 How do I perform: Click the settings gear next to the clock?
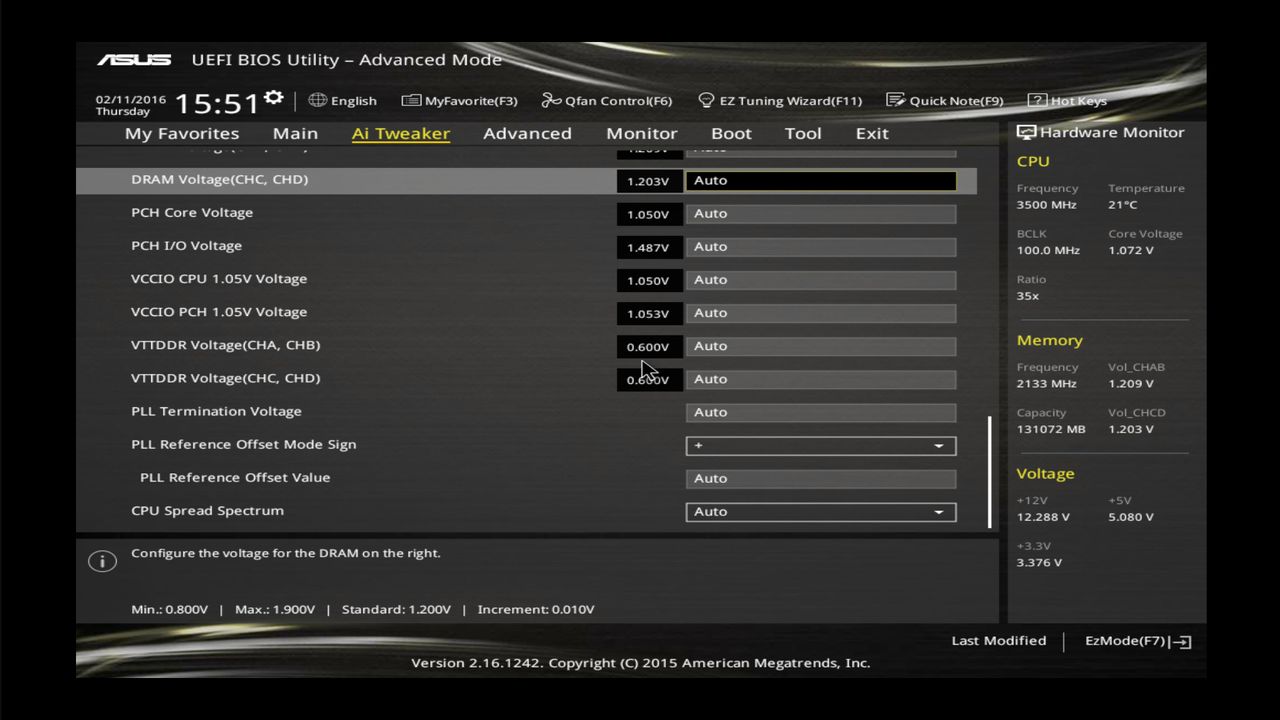pos(274,98)
